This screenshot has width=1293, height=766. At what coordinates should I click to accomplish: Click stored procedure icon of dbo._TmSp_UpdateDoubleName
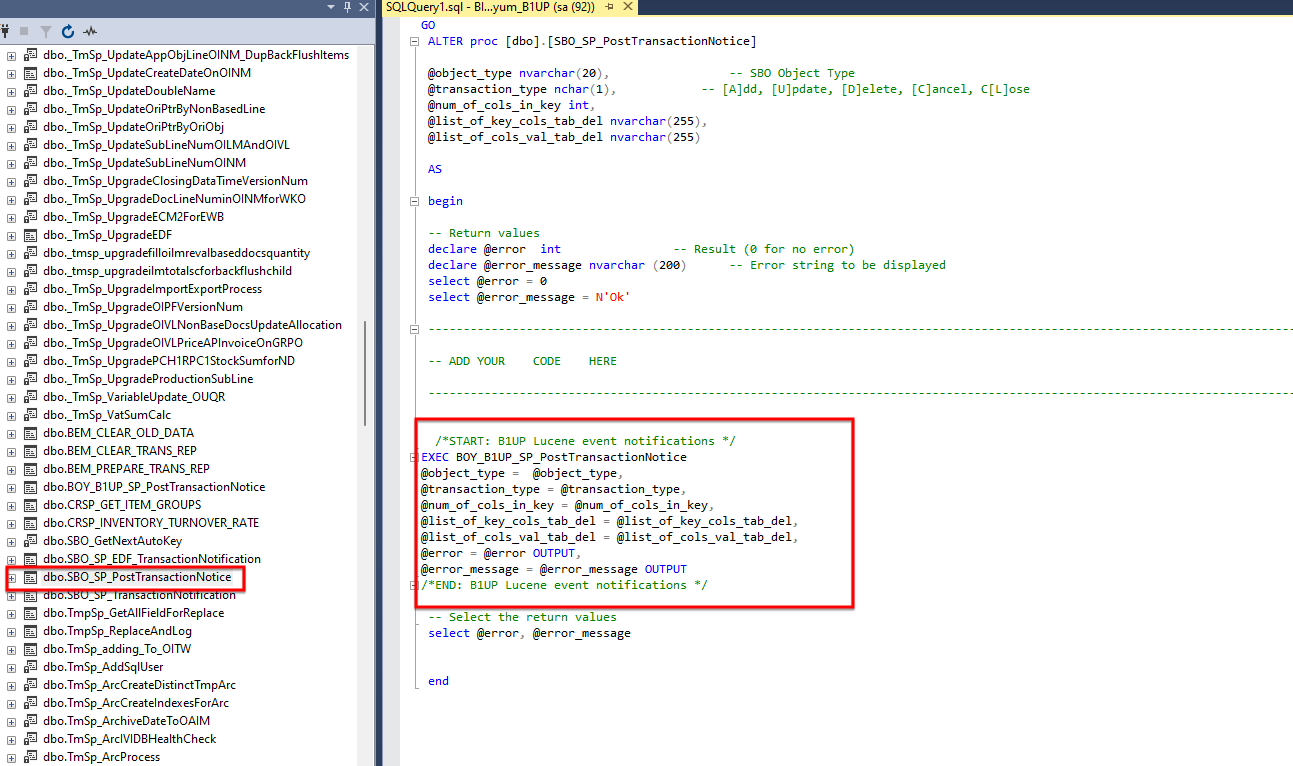tap(31, 91)
